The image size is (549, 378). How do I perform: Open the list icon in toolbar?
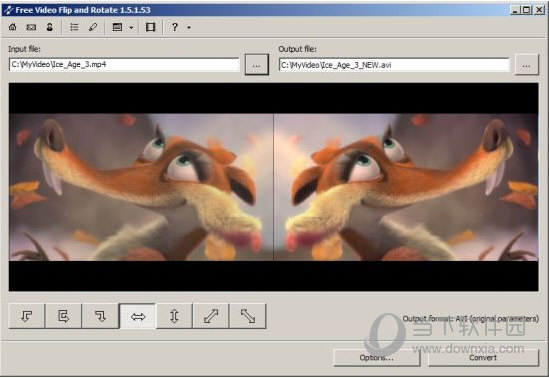74,27
